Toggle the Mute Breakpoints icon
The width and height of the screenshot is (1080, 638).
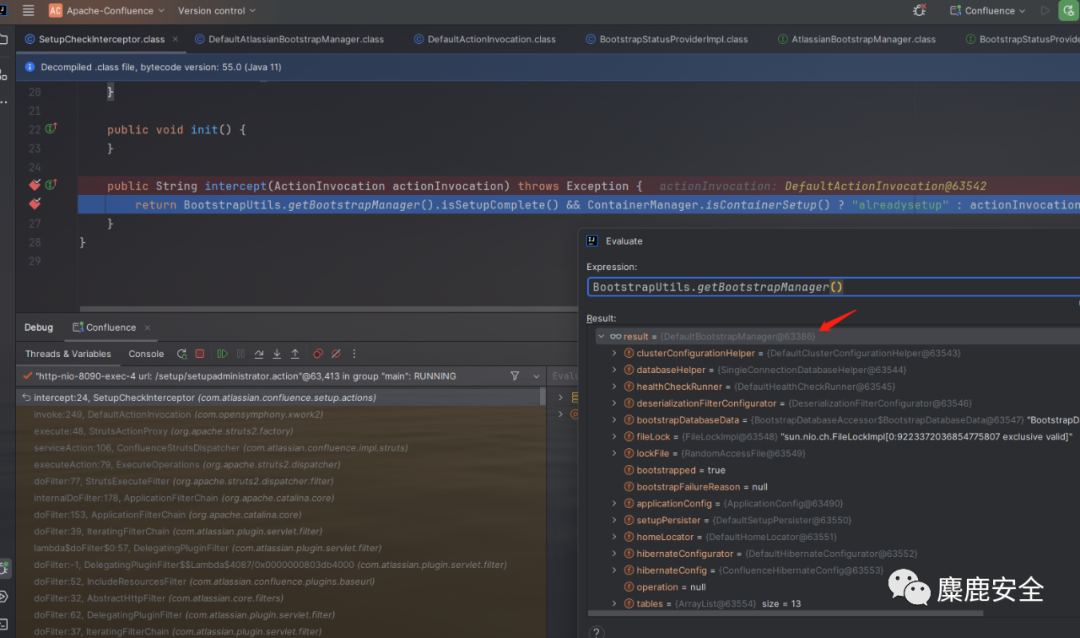click(x=336, y=353)
